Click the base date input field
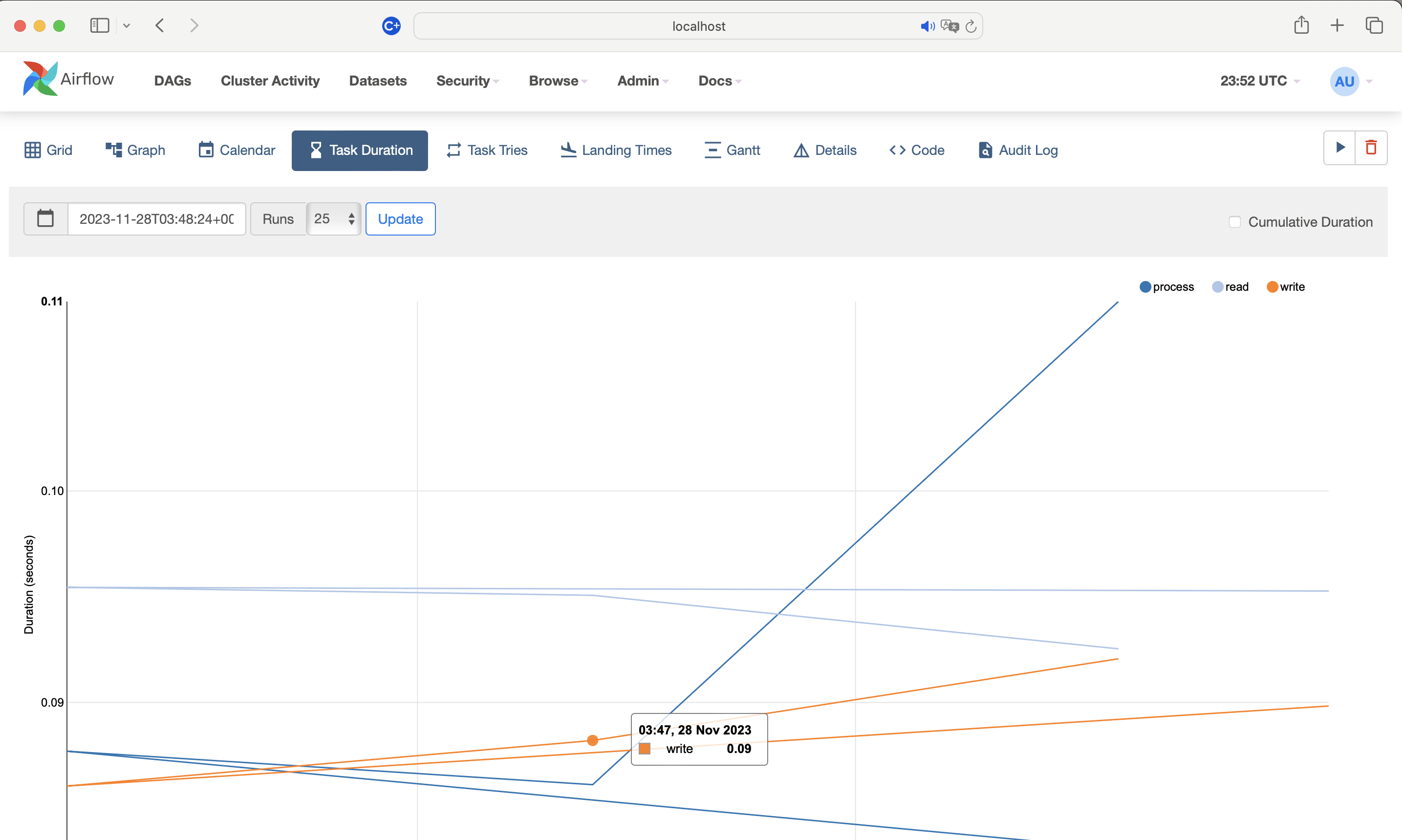This screenshot has height=840, width=1402. tap(156, 218)
